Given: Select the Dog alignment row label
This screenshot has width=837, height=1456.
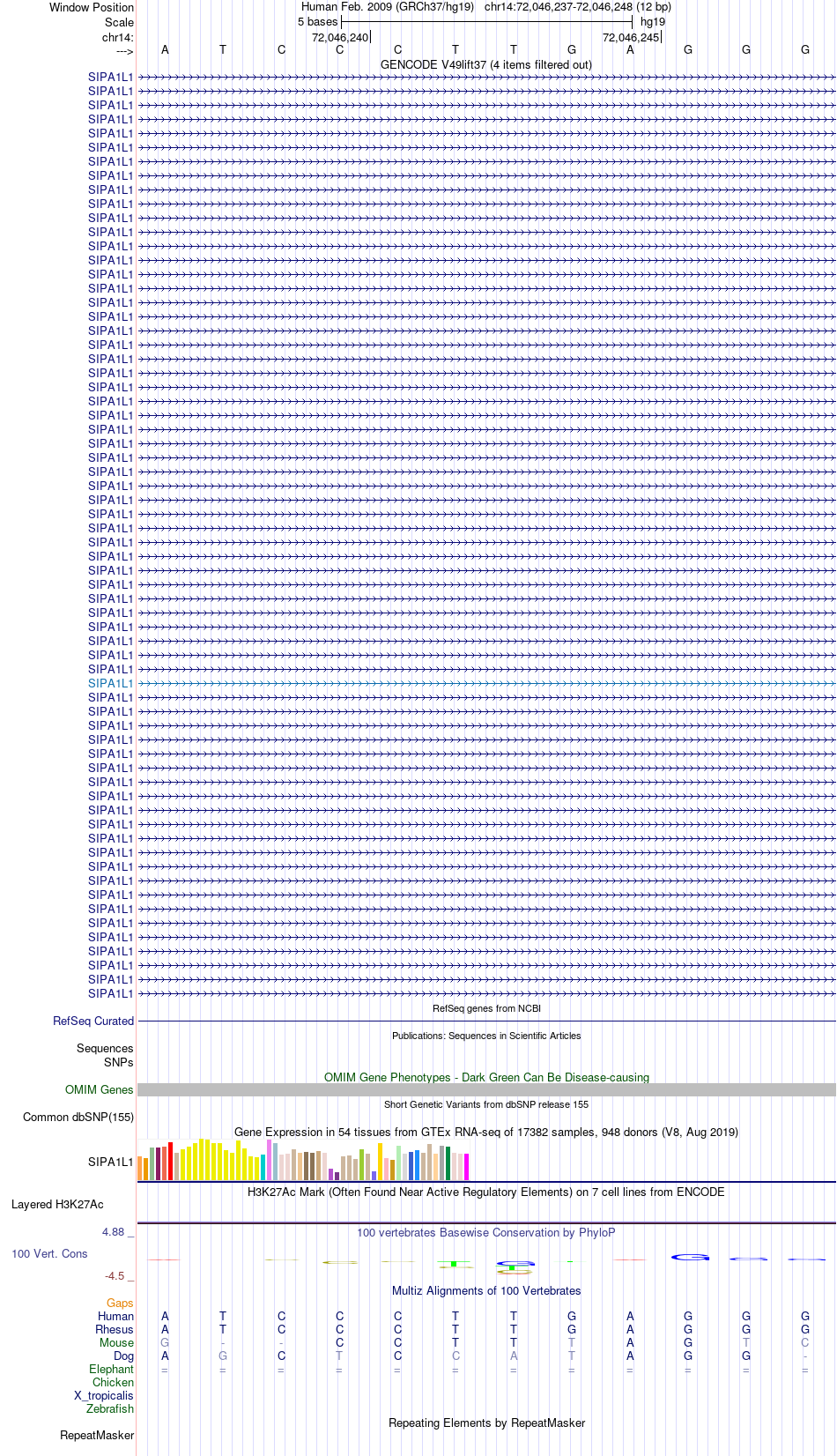Looking at the screenshot, I should click(x=123, y=1356).
